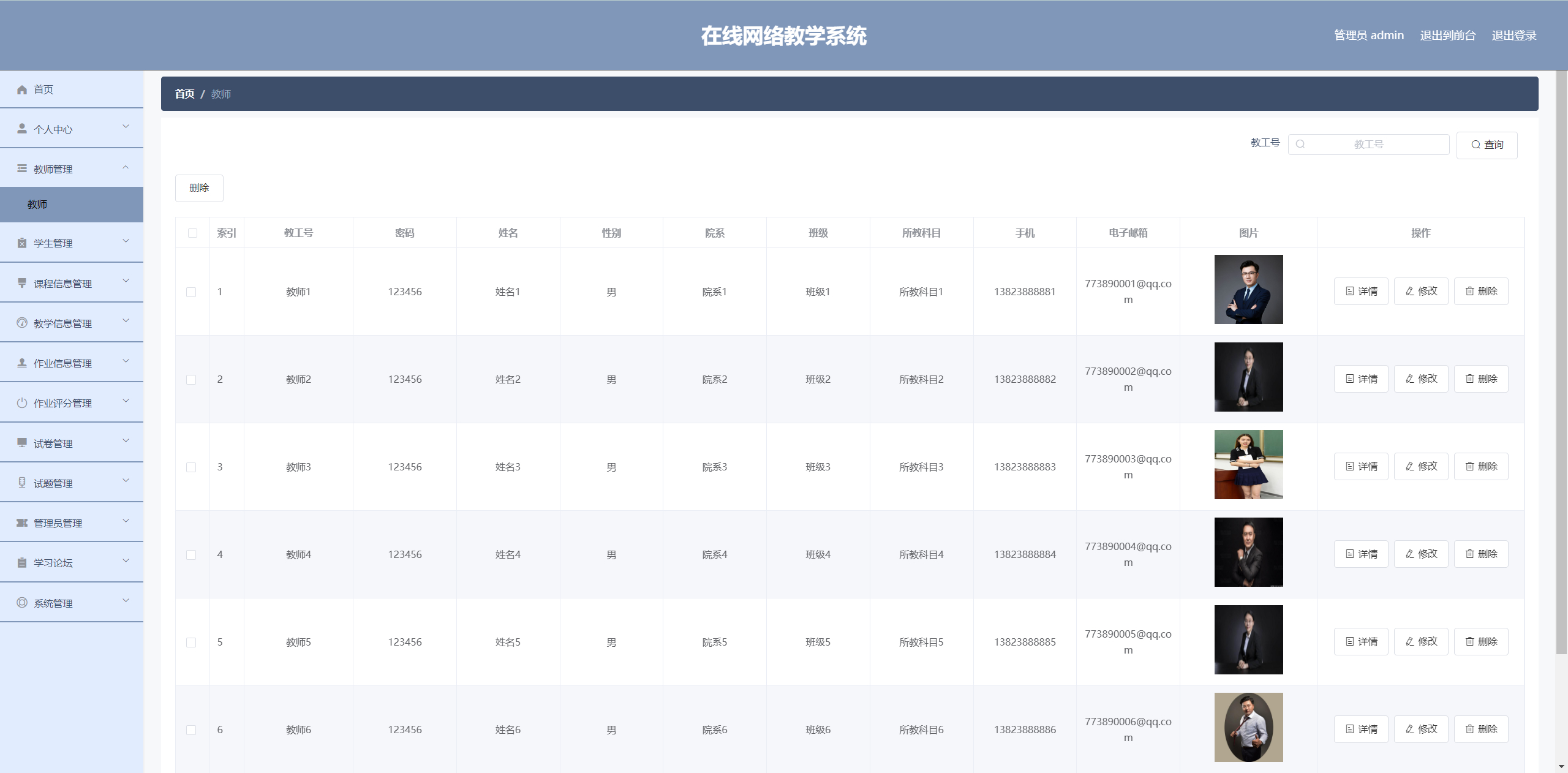1568x773 pixels.
Task: Click the icon beside 系统管理
Action: [x=22, y=603]
